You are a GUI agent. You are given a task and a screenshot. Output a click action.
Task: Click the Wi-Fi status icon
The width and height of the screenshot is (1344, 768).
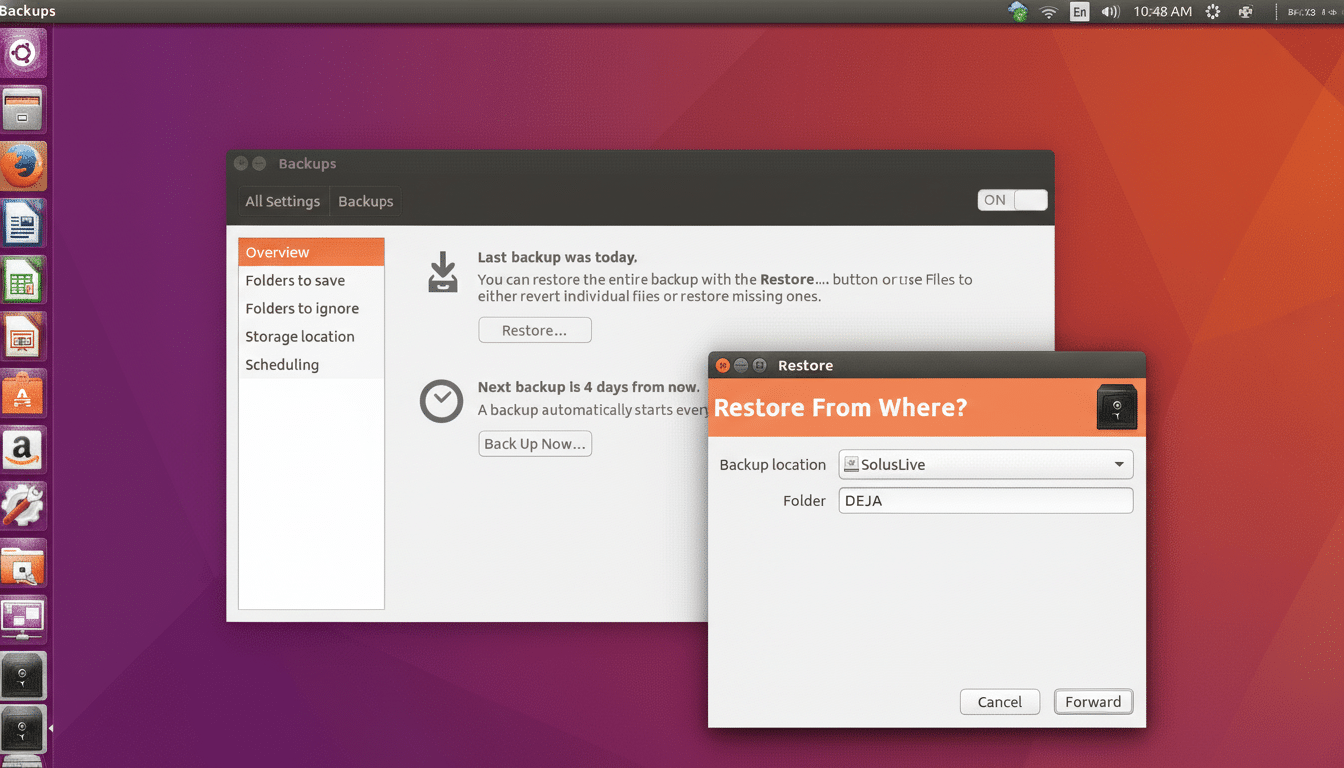(x=1048, y=12)
